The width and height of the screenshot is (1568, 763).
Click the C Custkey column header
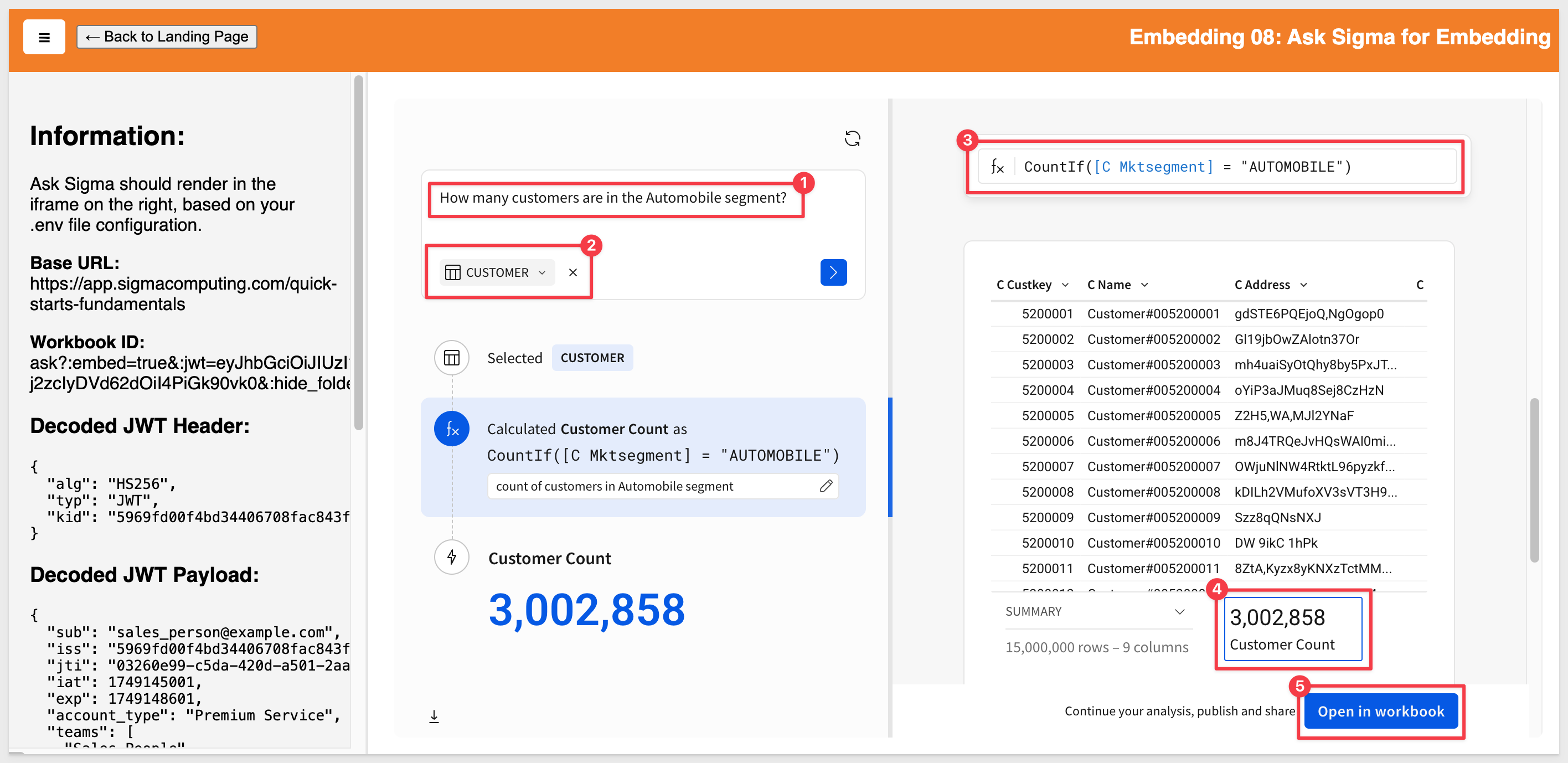tap(1024, 285)
